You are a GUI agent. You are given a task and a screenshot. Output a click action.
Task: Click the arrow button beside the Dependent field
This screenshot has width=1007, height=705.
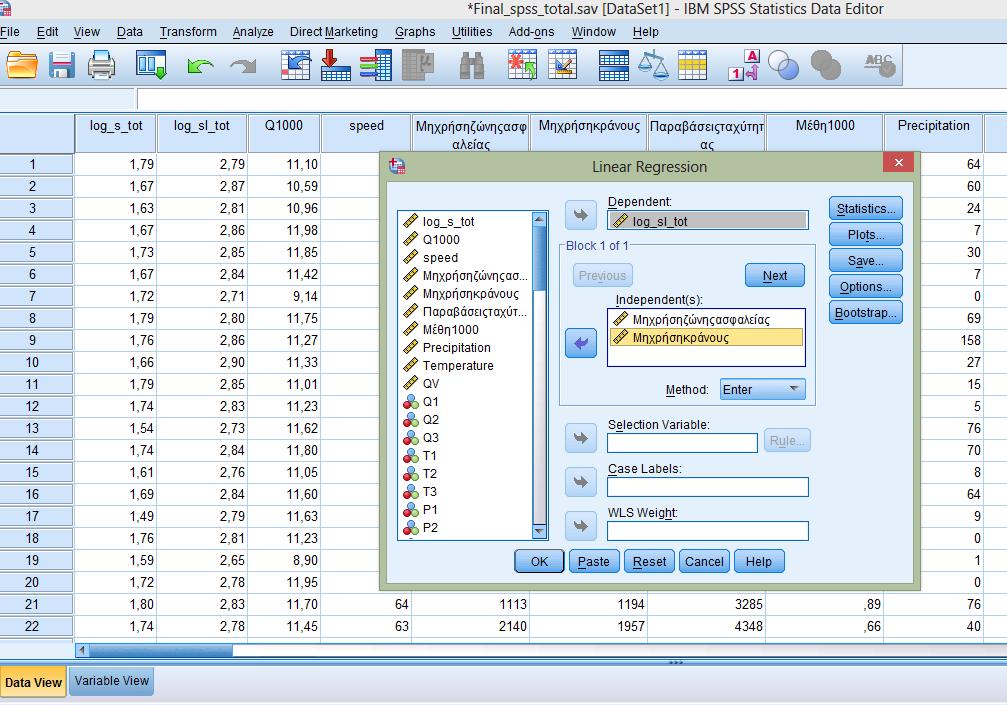(581, 215)
